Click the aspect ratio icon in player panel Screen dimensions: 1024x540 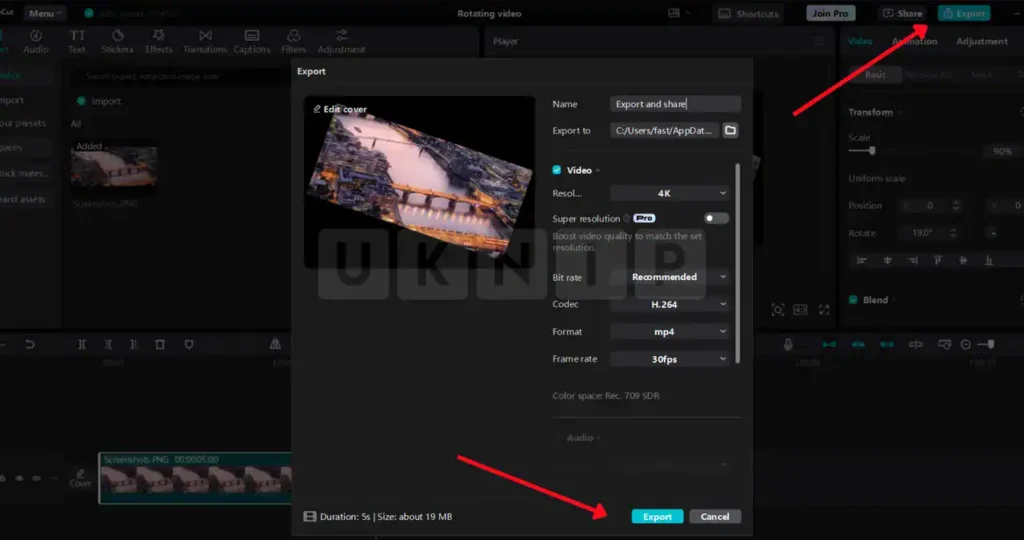click(800, 310)
